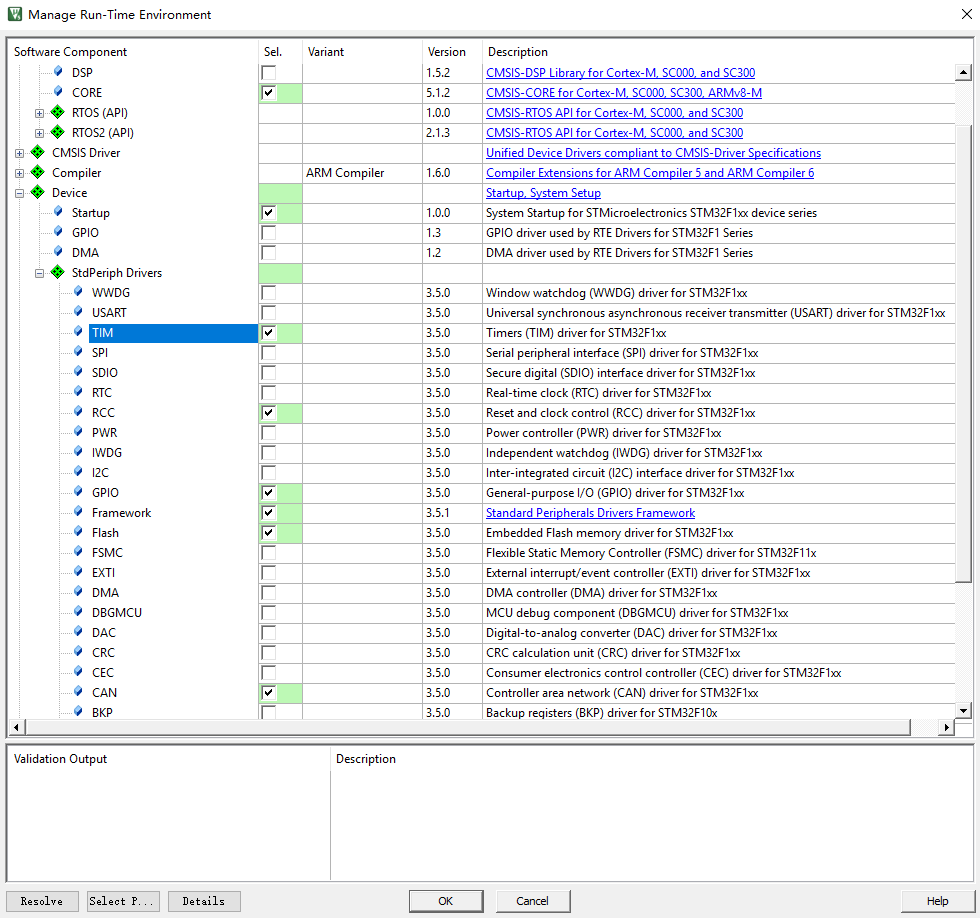980x918 pixels.
Task: Click the Version column header
Action: 452,51
